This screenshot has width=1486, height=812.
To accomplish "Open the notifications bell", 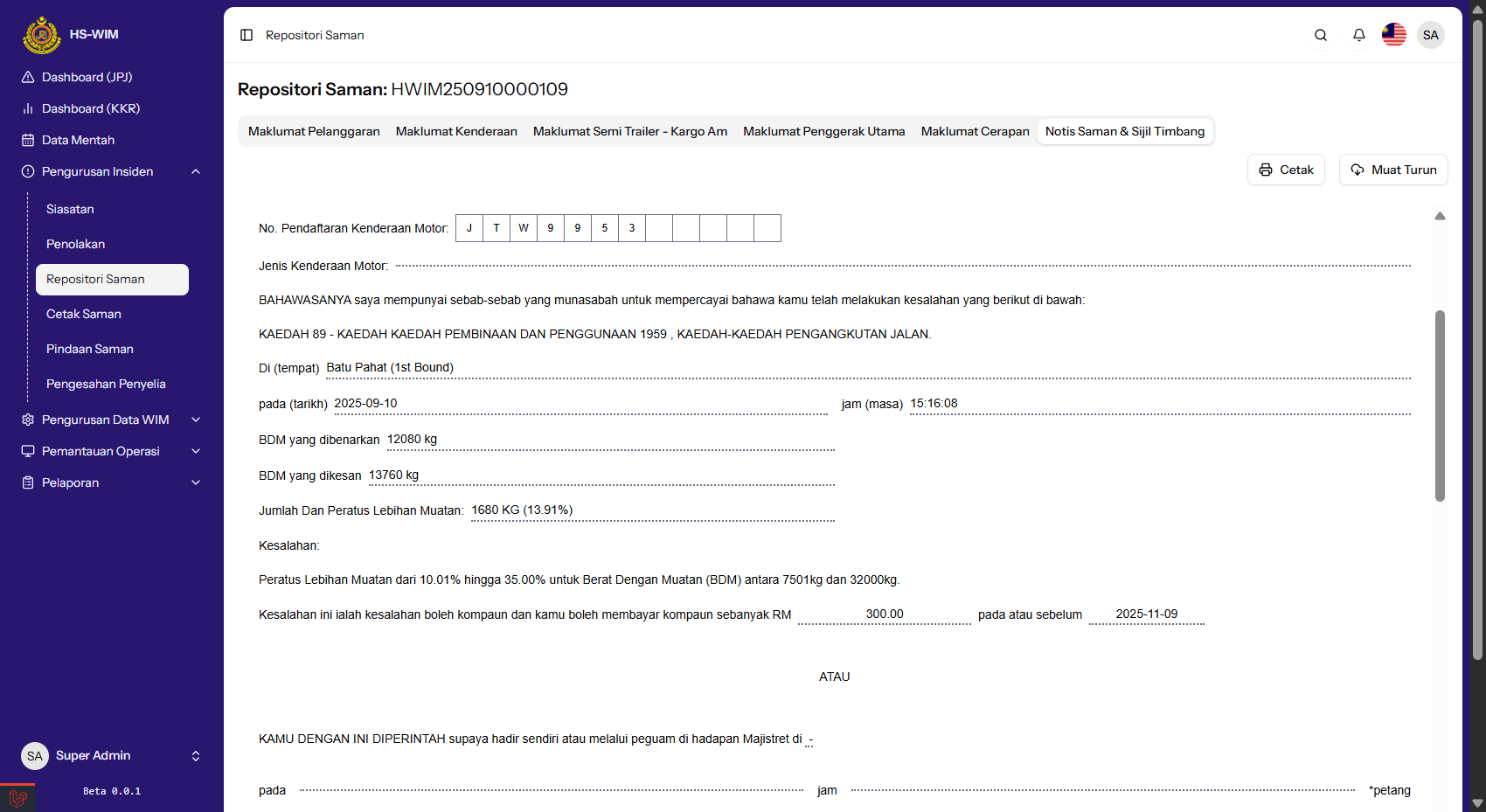I will [1358, 35].
